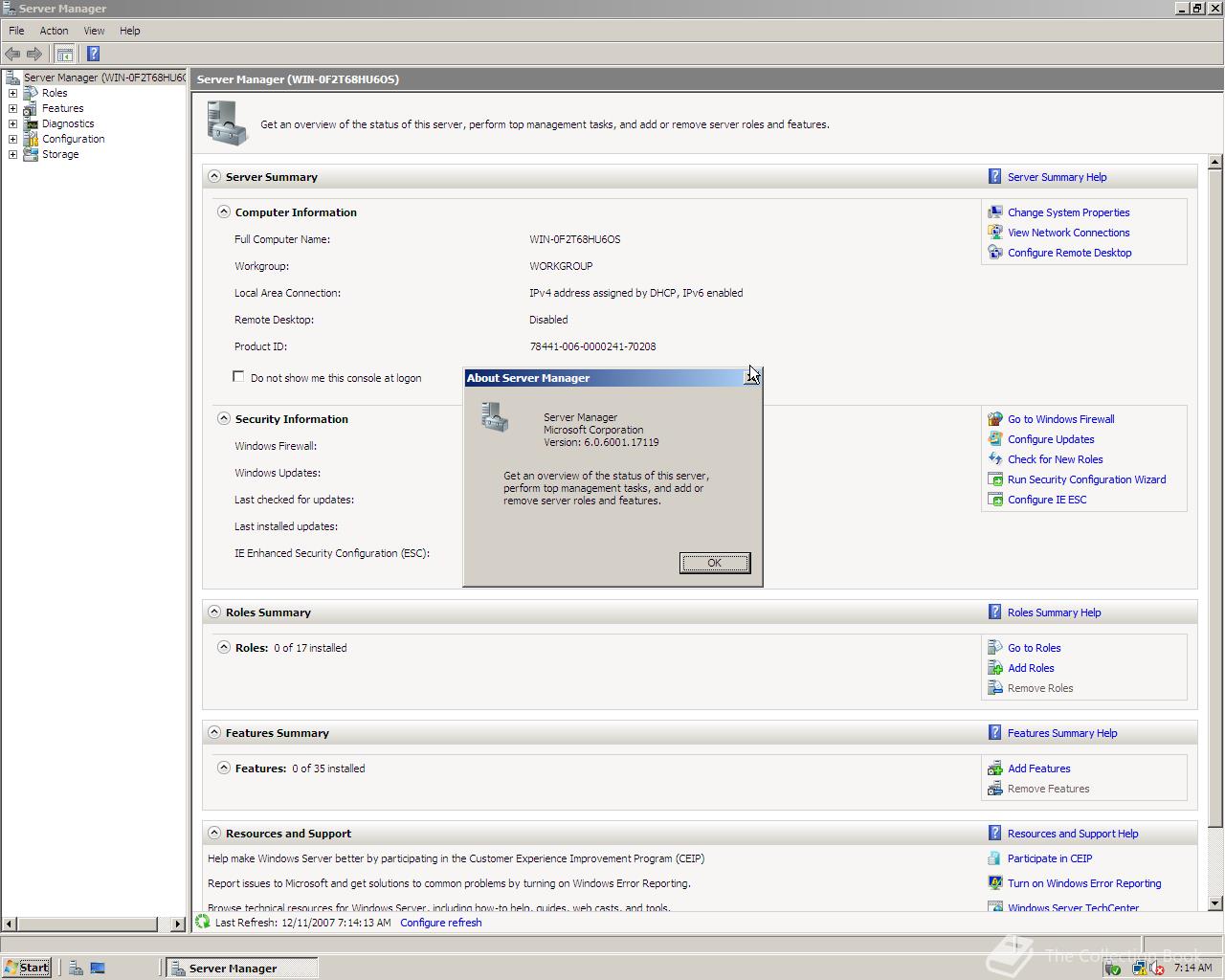Click the vertical scrollbar up arrow
The height and width of the screenshot is (980, 1225).
[1215, 162]
